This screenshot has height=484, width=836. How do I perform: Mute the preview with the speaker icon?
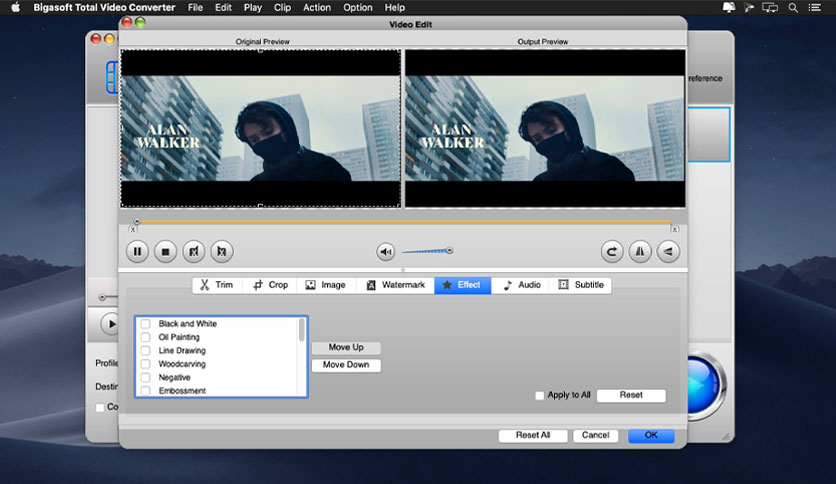[x=385, y=251]
